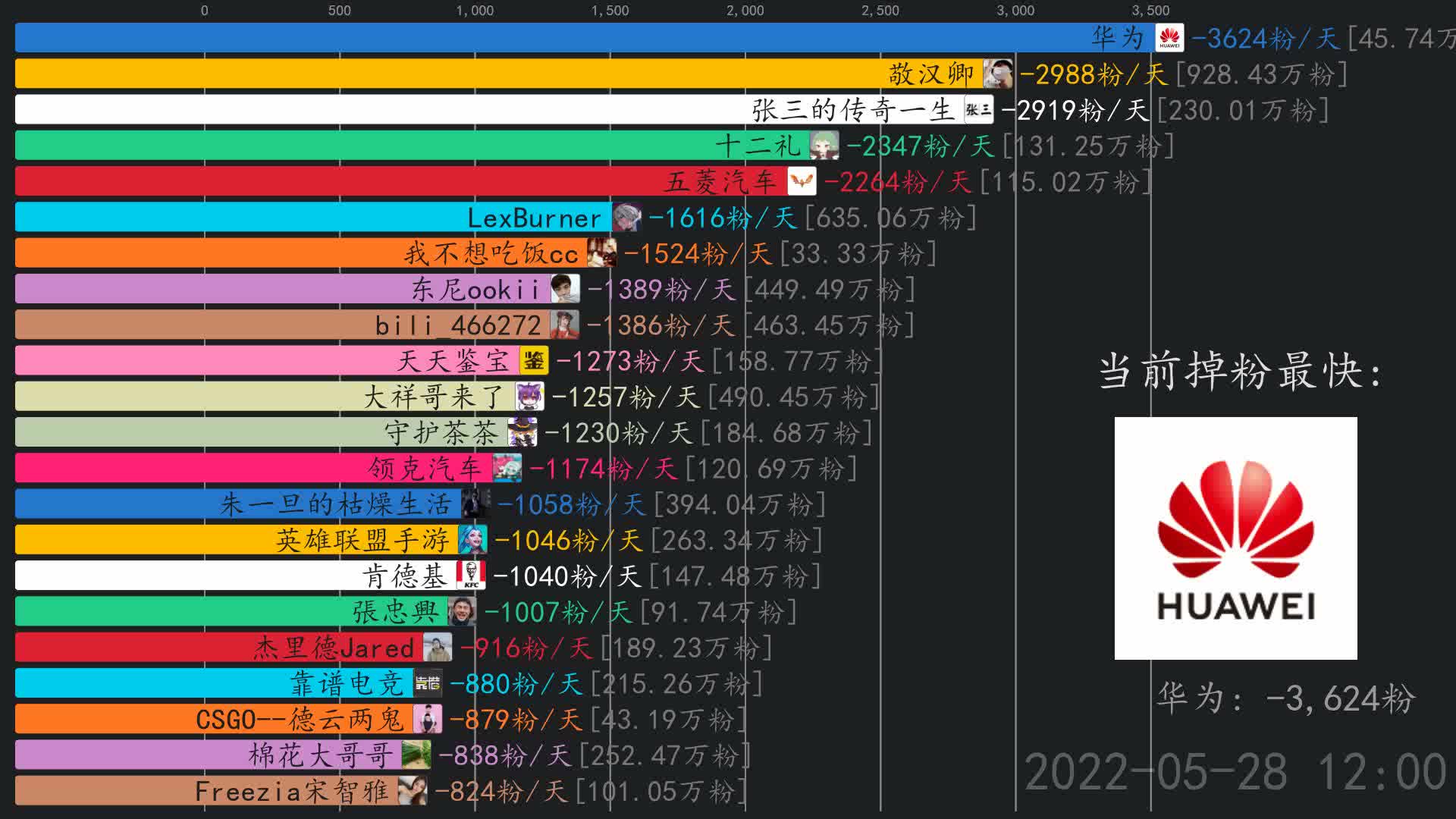Click the [230.01万粉] total text
The image size is (1456, 819).
1244,110
